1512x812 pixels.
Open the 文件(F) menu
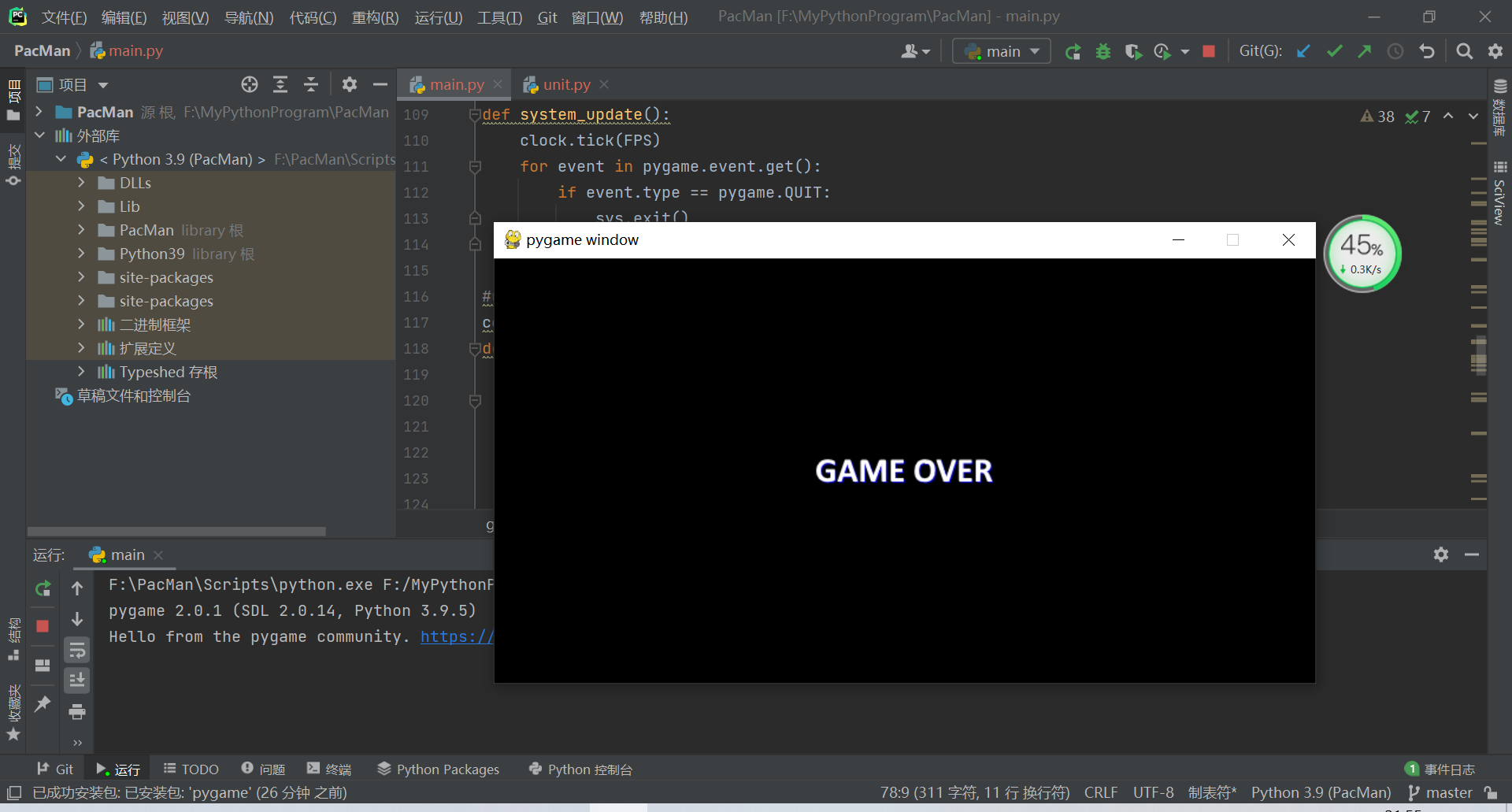pos(64,17)
